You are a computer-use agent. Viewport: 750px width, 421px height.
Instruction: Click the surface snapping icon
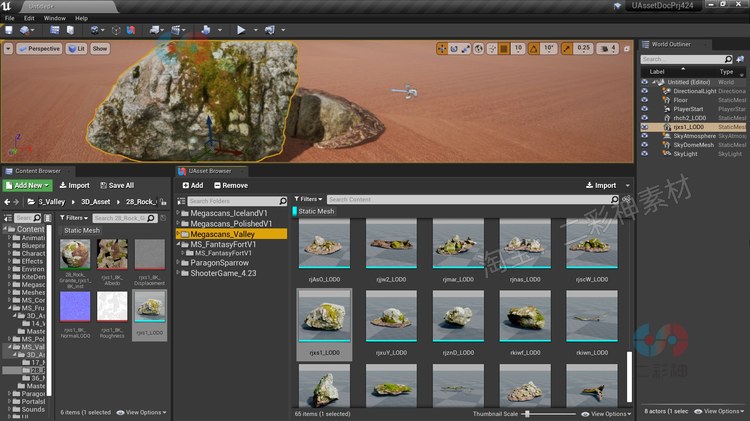492,49
